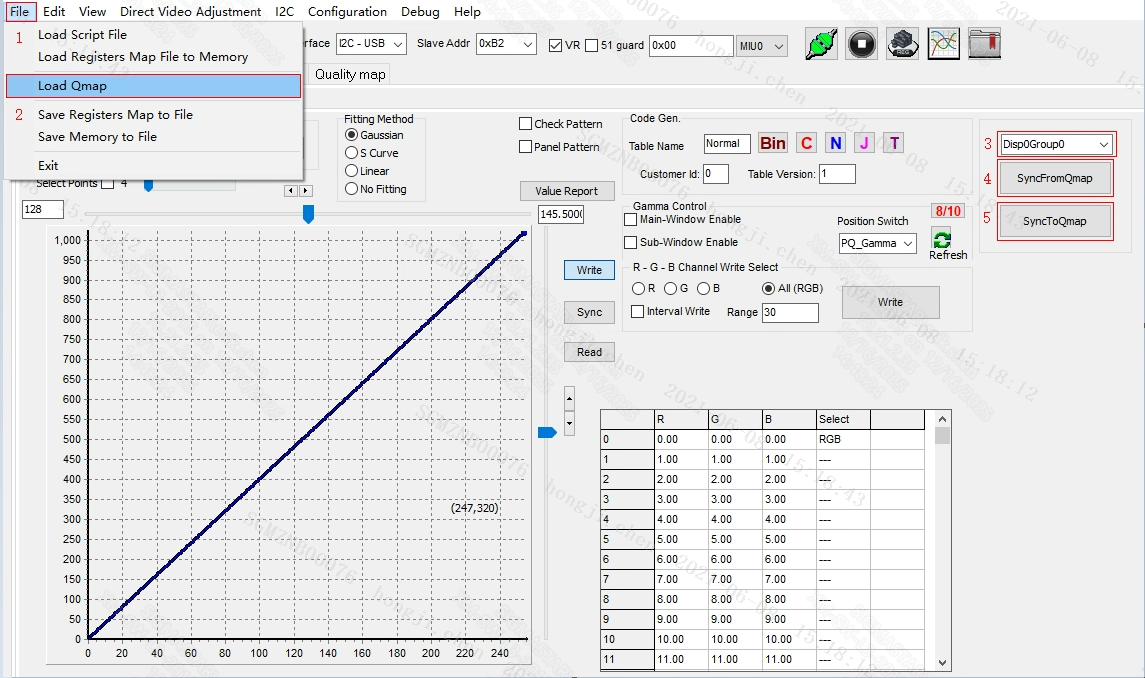The width and height of the screenshot is (1145, 678).
Task: Switch to the Quality map tab
Action: [x=350, y=75]
